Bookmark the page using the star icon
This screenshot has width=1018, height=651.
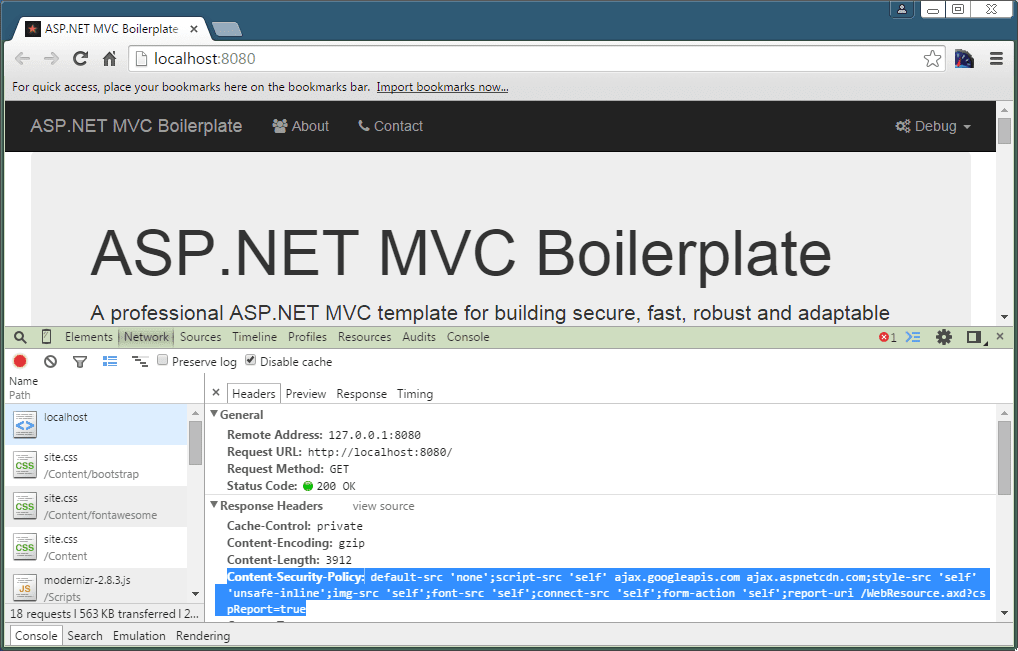click(932, 58)
